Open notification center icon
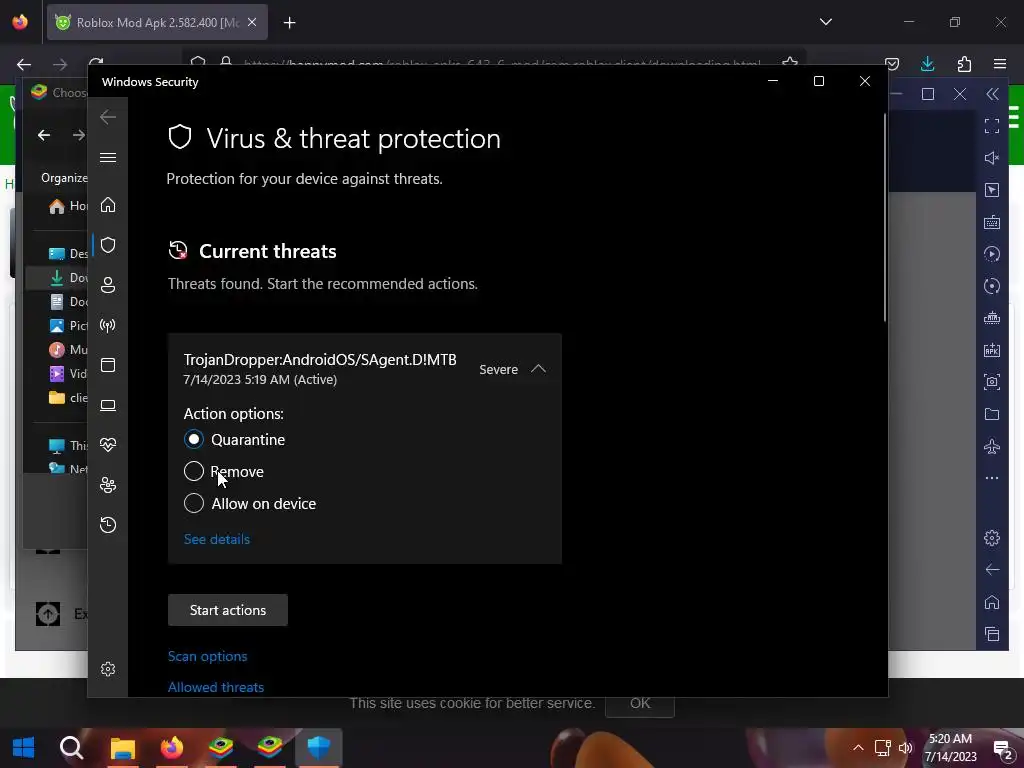The image size is (1024, 768). [1002, 748]
